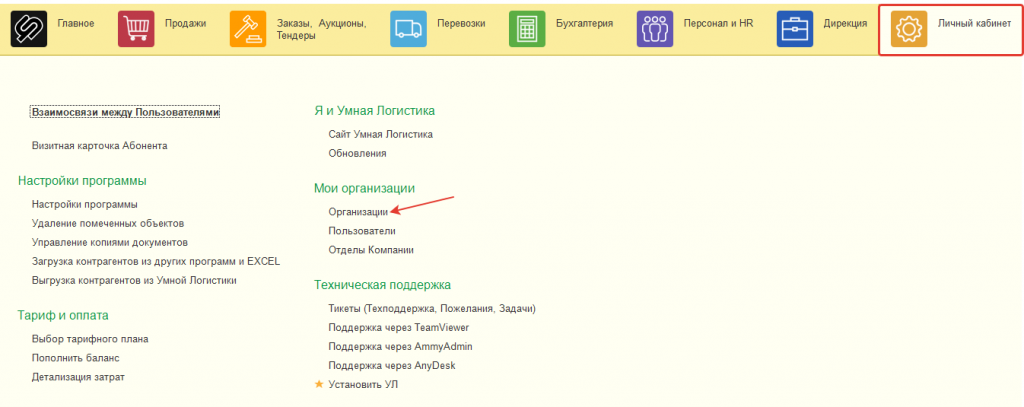Select the Персонал и HR section label
The height and width of the screenshot is (407, 1024).
(718, 24)
